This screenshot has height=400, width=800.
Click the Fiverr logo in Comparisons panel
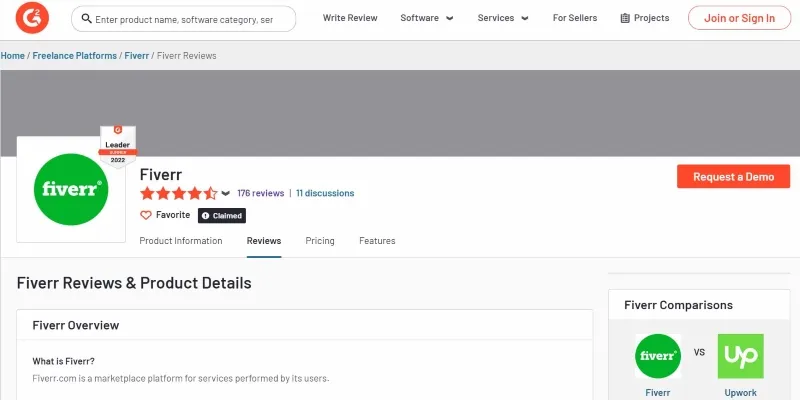(x=658, y=356)
